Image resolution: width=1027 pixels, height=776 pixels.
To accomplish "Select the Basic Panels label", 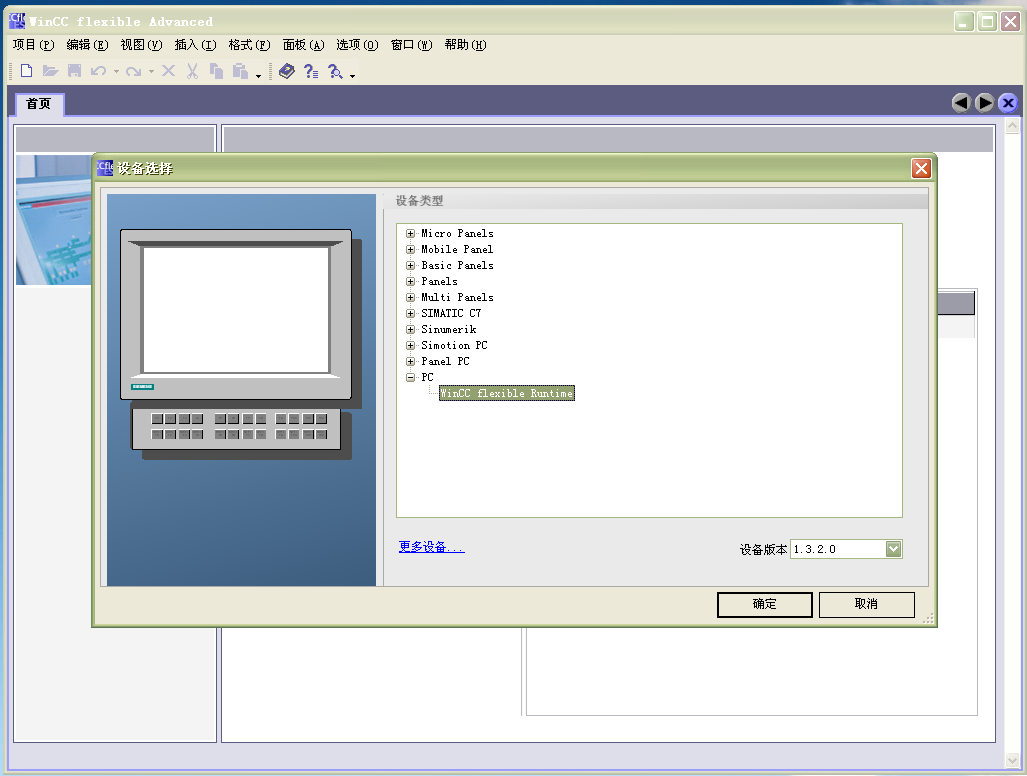I will (457, 265).
